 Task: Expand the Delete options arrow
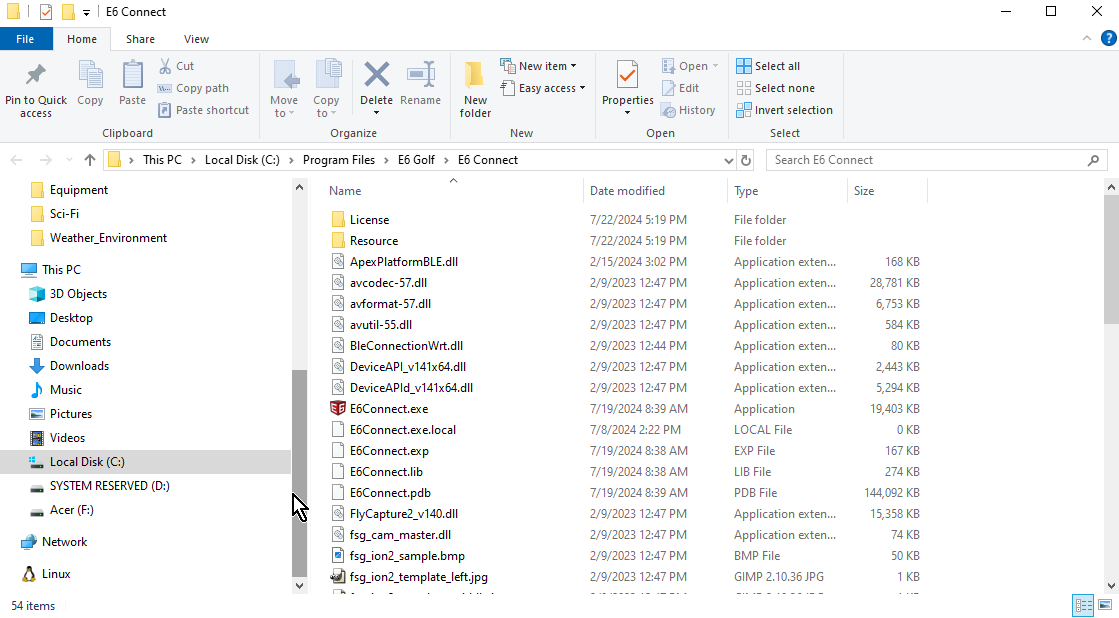[x=376, y=113]
